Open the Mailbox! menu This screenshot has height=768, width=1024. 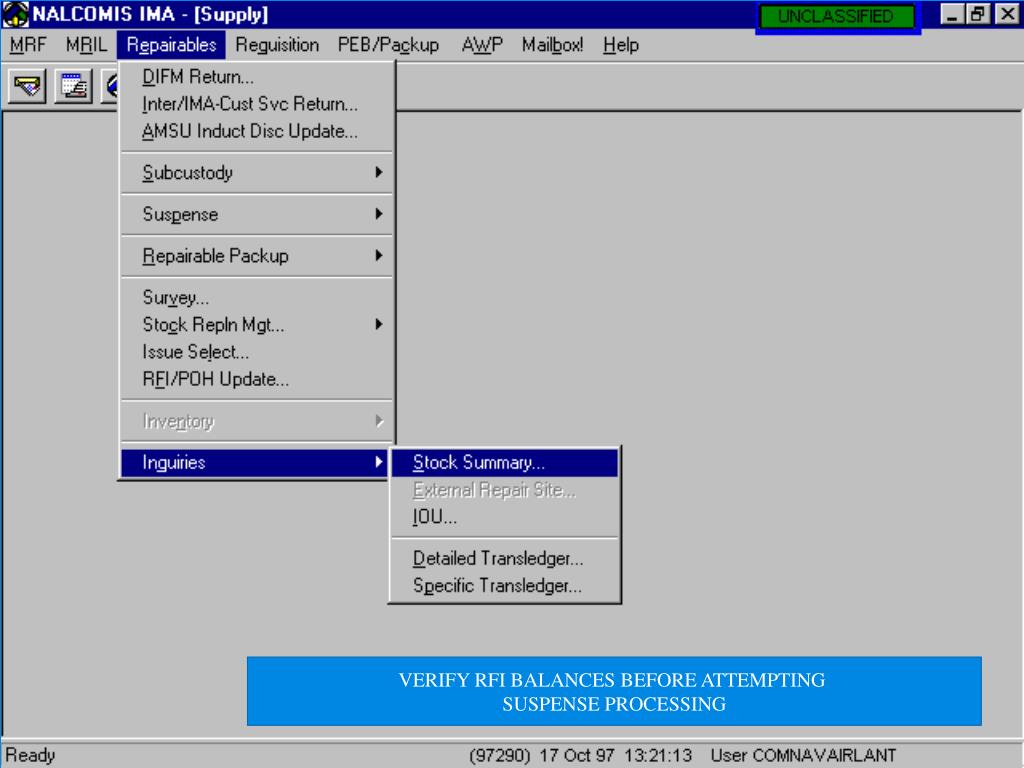552,45
